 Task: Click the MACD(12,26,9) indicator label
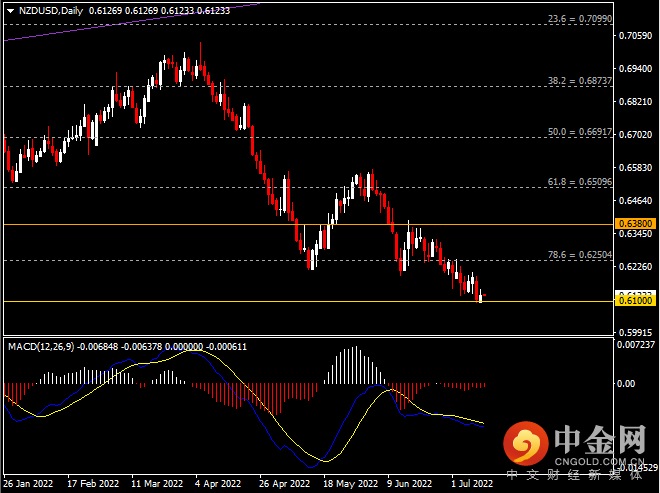[41, 347]
